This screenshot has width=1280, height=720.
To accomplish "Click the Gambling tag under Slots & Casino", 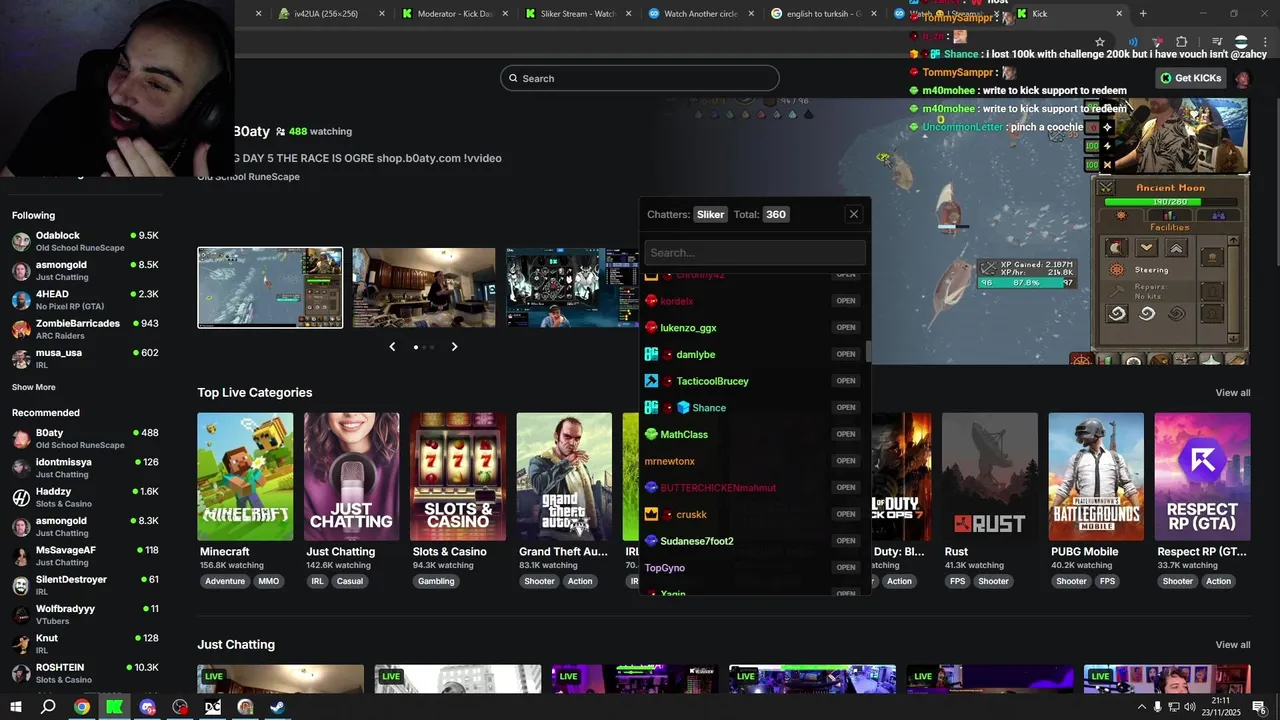I will 436,581.
